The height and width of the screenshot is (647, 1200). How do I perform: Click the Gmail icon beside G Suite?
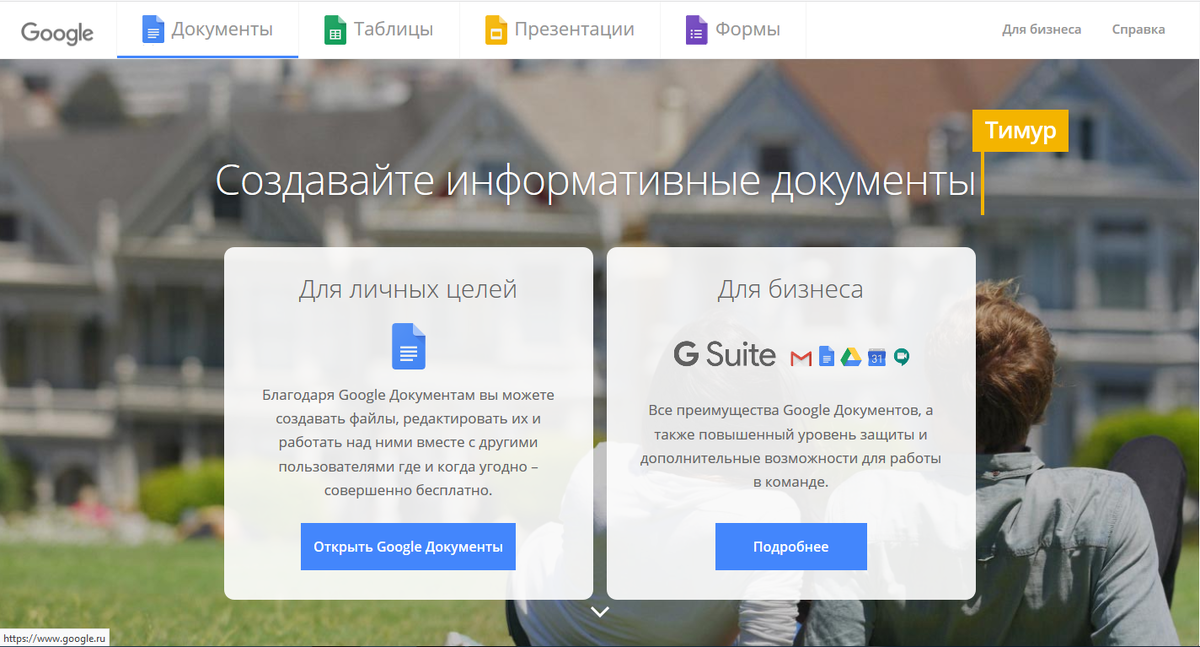pyautogui.click(x=800, y=358)
